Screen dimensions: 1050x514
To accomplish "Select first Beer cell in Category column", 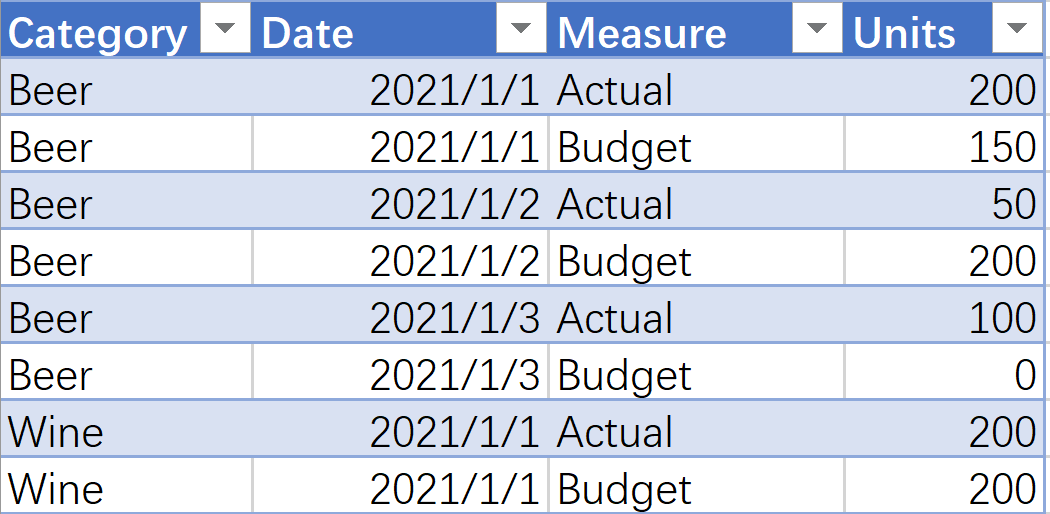I will tap(126, 86).
